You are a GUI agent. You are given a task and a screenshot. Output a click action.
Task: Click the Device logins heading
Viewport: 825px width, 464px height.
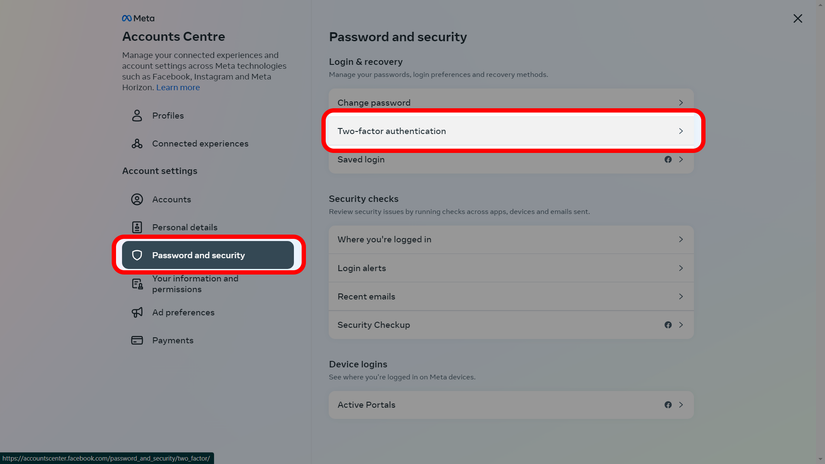[x=358, y=364]
